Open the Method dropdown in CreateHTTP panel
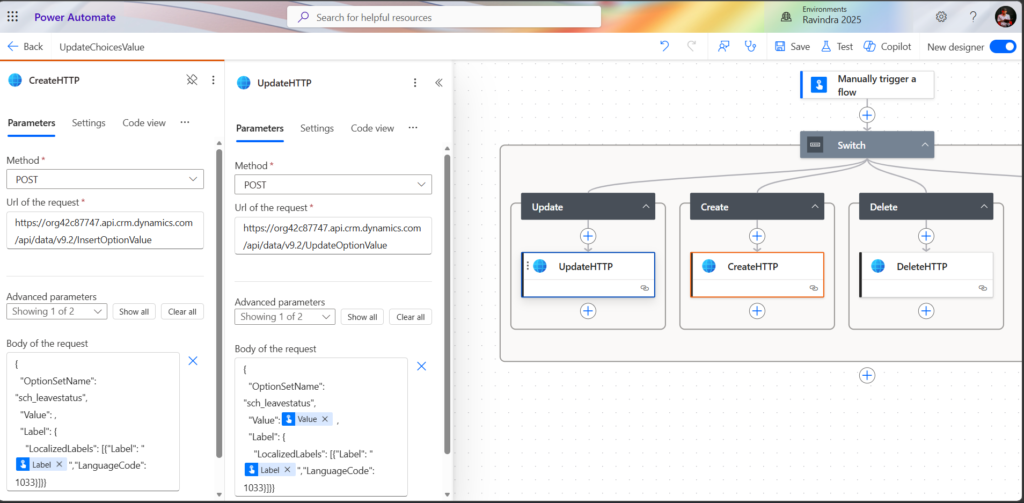The image size is (1024, 503). coord(105,179)
